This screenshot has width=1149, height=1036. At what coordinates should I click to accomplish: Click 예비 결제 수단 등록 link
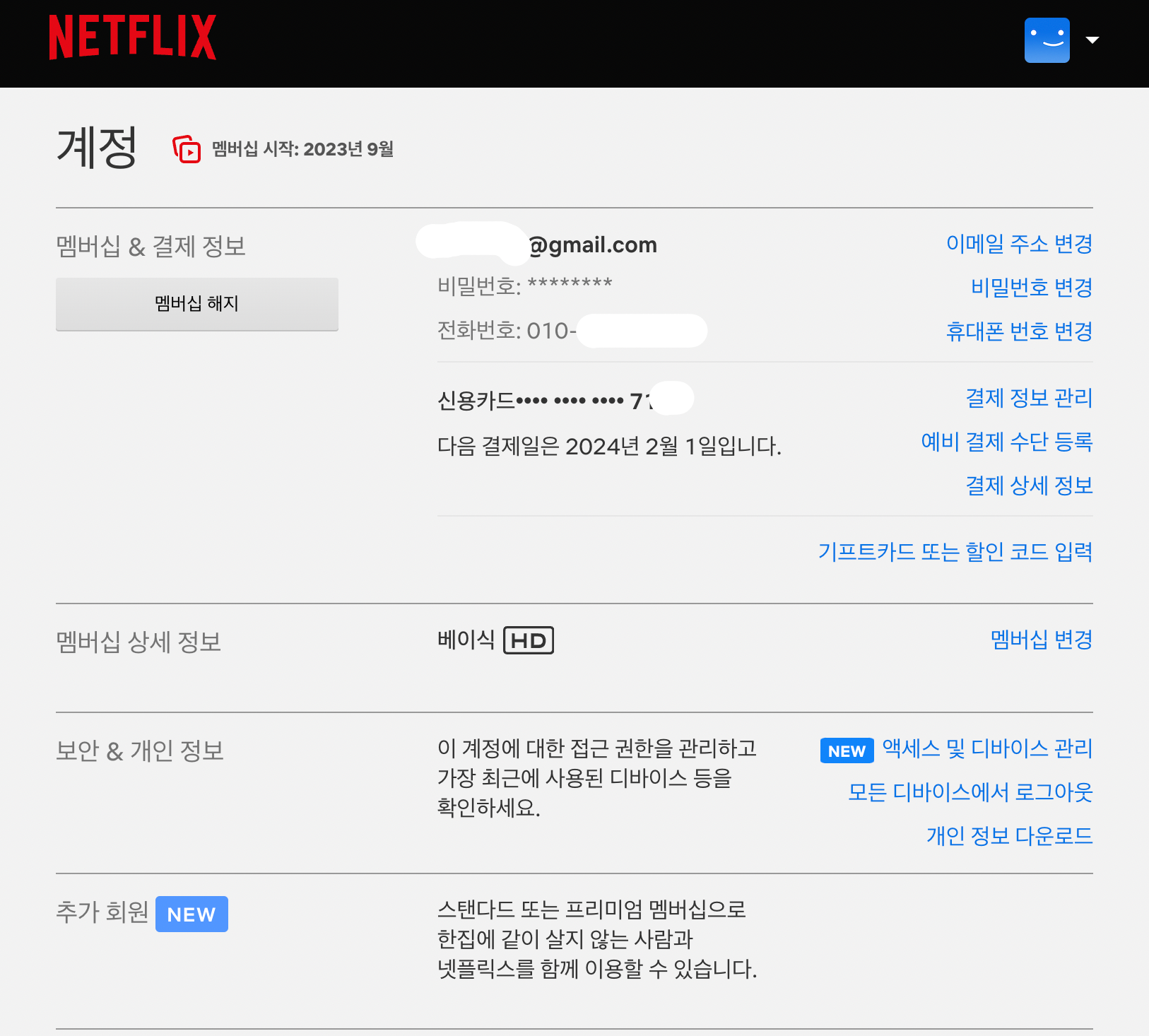(x=1007, y=442)
